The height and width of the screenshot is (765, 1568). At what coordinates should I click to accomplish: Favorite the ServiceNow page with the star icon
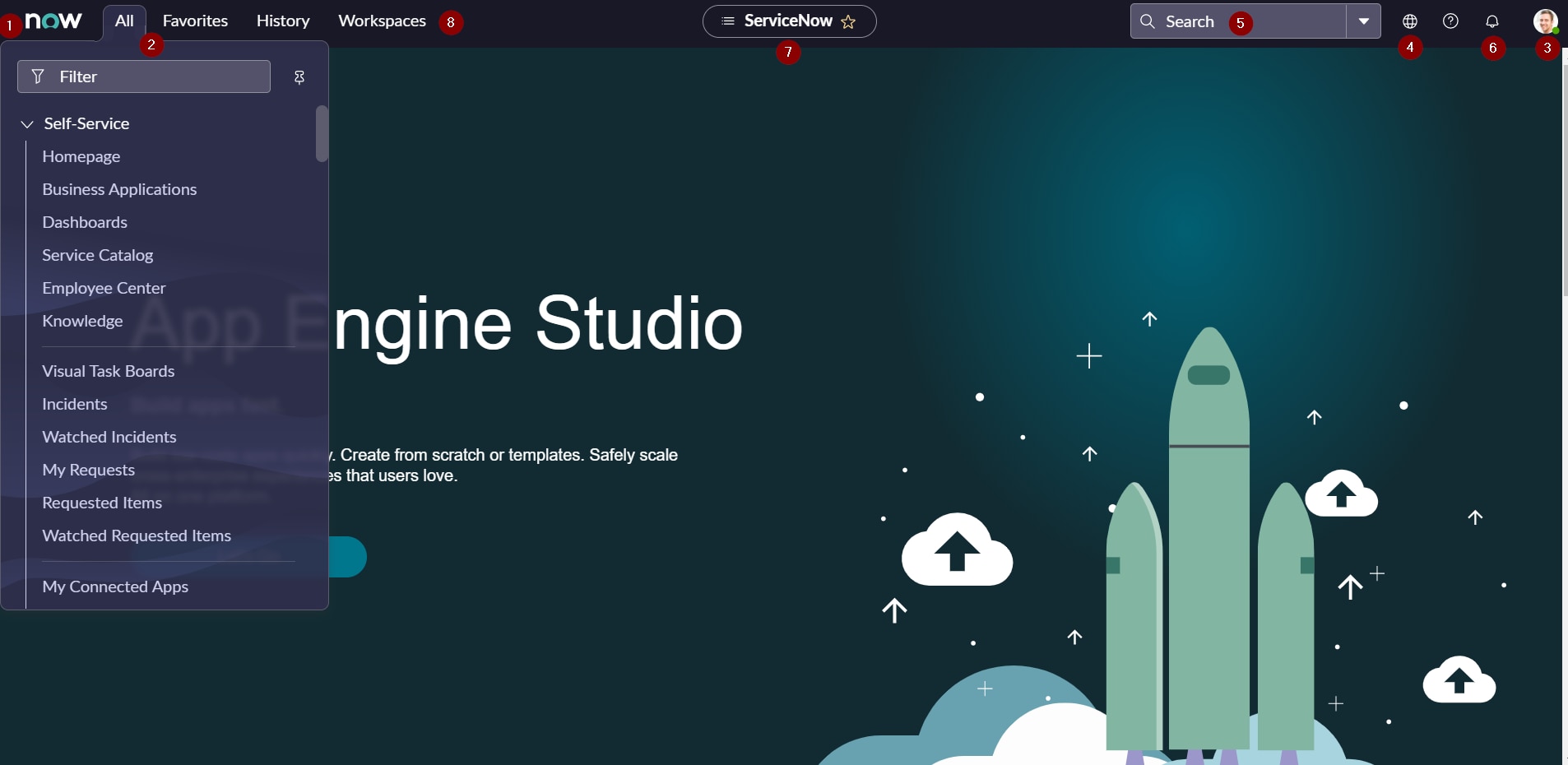click(x=848, y=22)
